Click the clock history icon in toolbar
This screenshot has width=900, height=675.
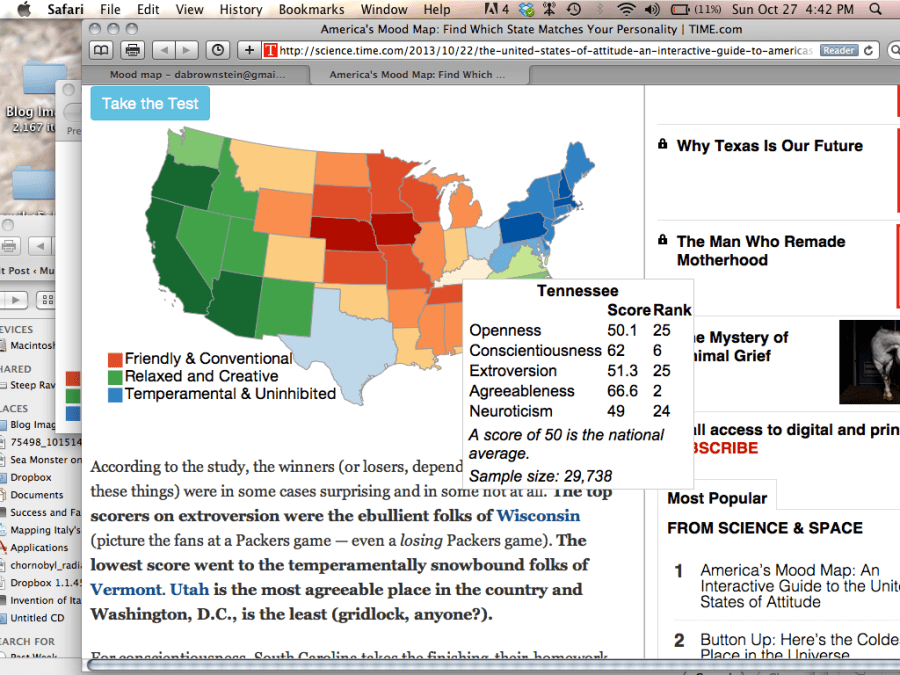pyautogui.click(x=217, y=50)
